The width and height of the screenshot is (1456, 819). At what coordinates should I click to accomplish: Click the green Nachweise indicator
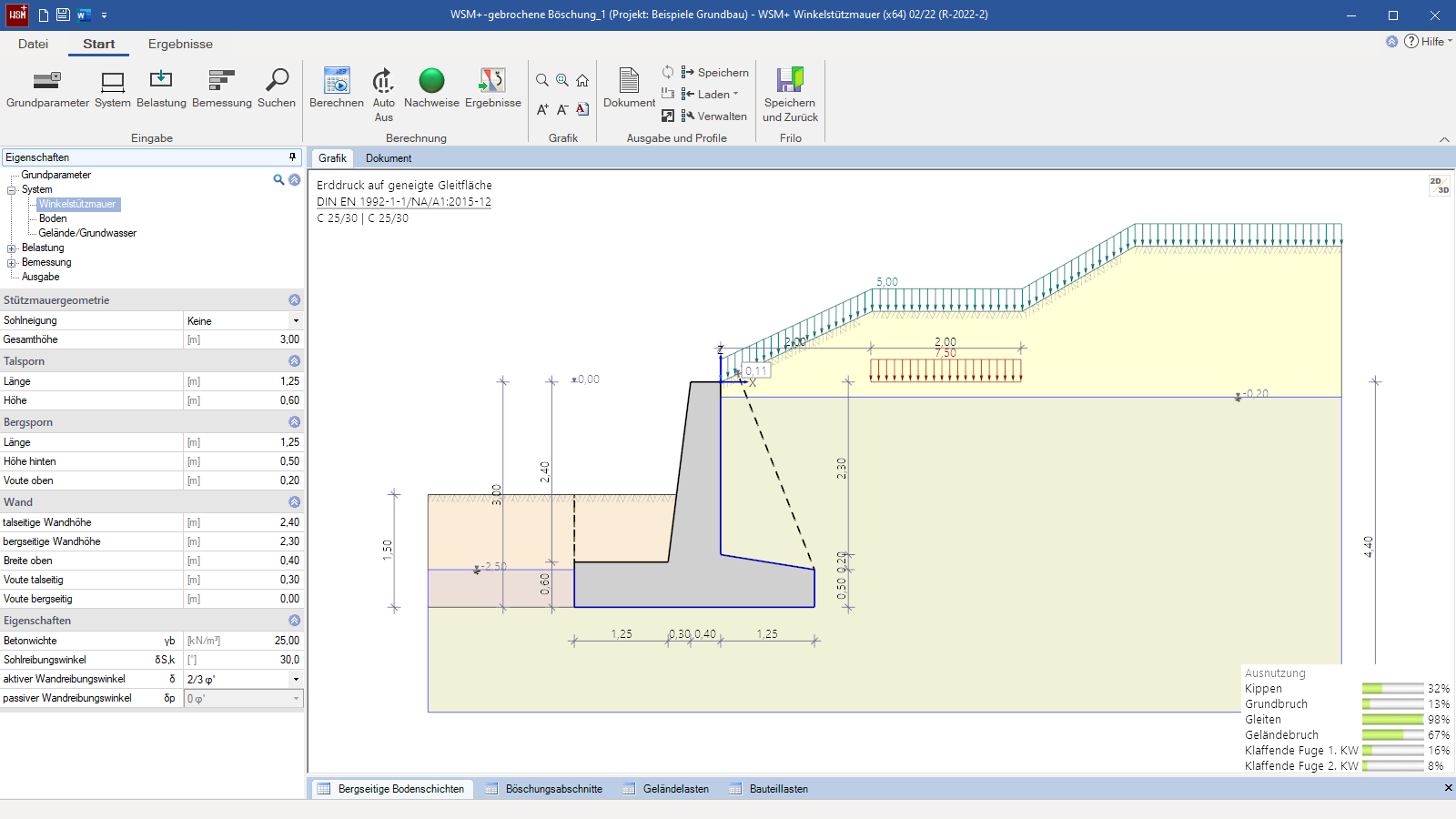coord(431,80)
